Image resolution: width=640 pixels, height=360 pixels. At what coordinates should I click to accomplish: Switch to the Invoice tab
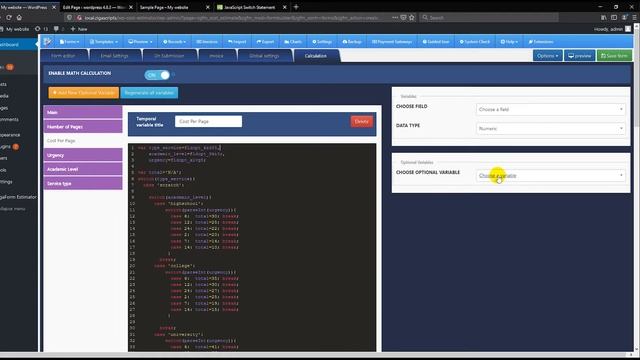216,56
